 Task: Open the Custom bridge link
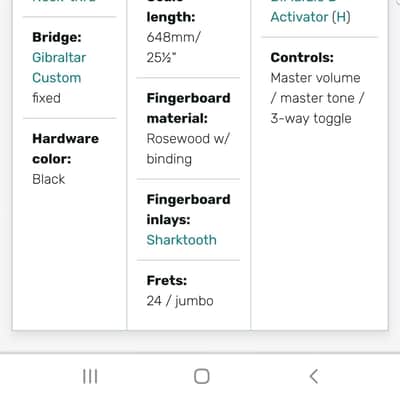[56, 78]
